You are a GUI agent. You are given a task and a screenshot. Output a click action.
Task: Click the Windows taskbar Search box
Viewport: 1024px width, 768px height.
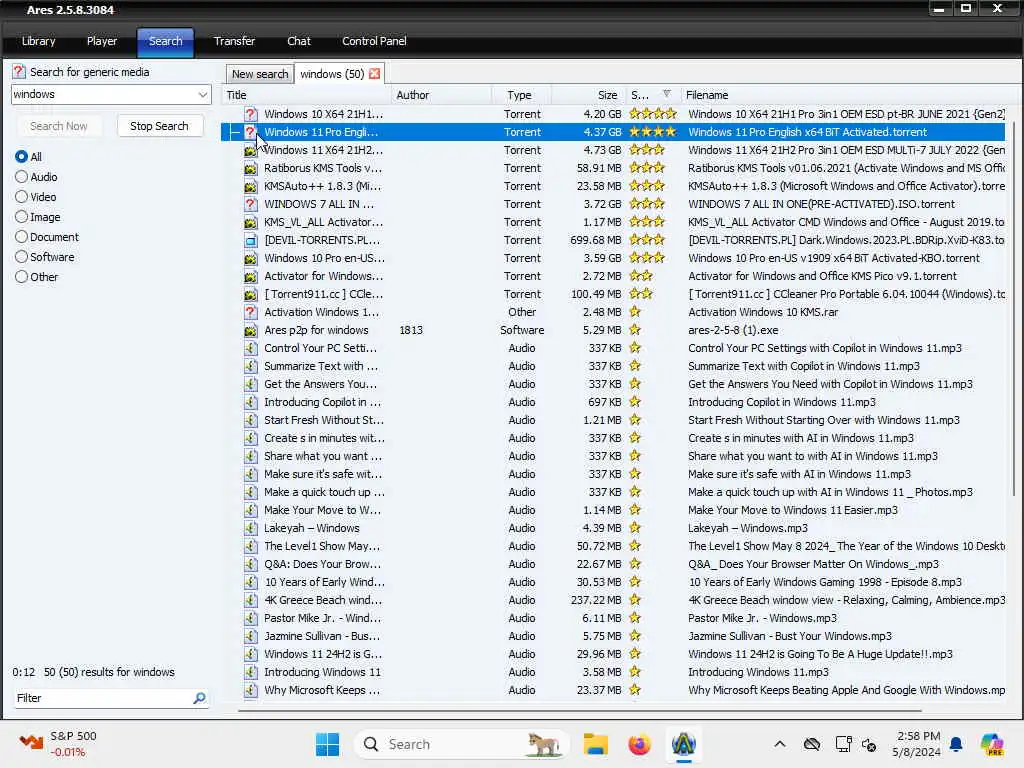point(461,744)
